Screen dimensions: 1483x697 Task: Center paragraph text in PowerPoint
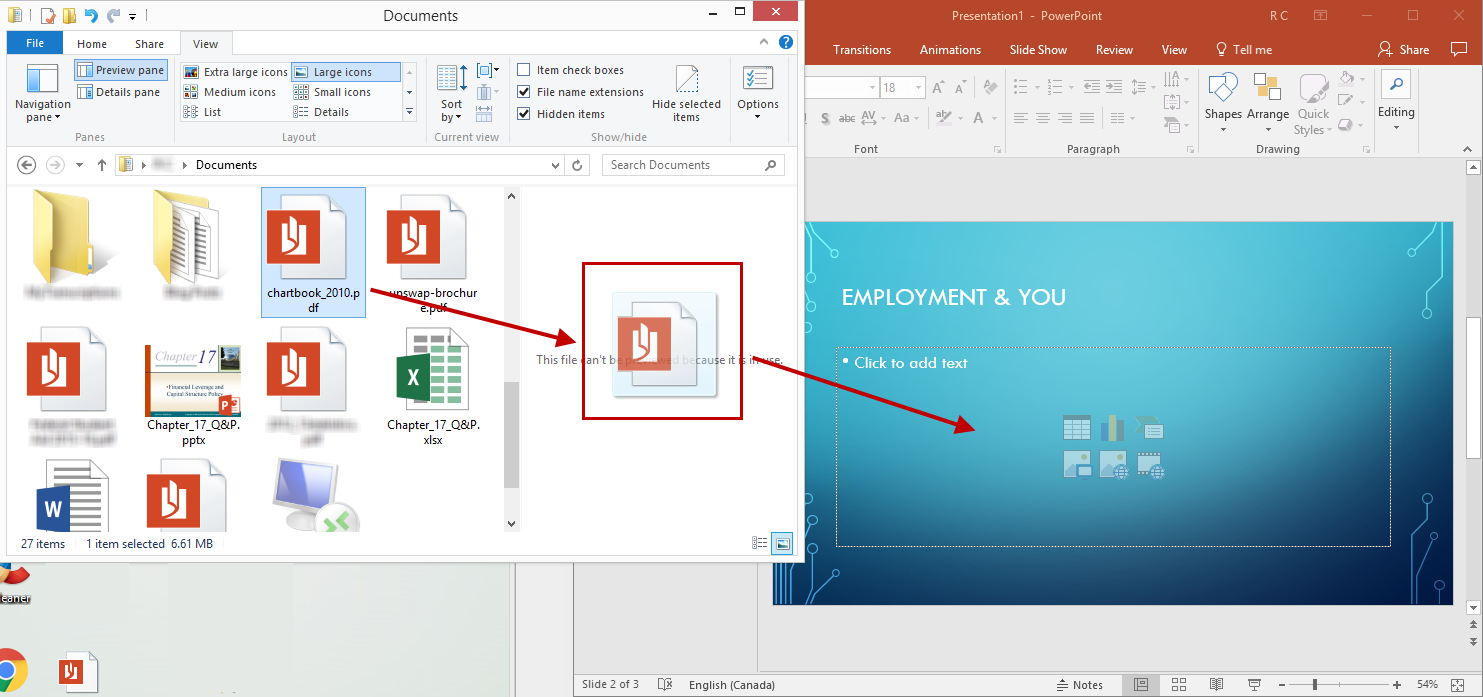click(1043, 118)
